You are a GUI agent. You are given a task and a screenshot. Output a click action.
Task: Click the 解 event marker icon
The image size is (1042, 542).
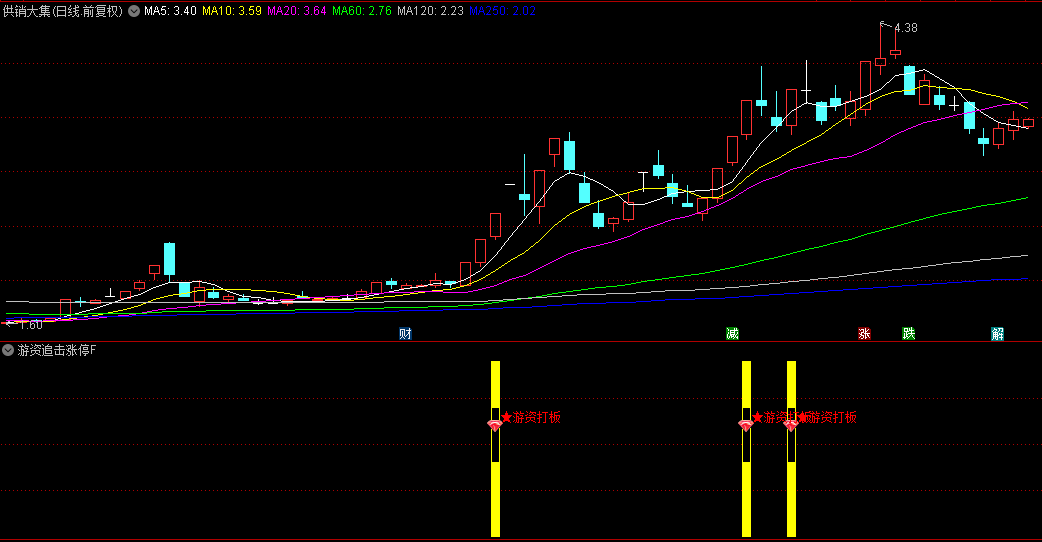(x=997, y=333)
